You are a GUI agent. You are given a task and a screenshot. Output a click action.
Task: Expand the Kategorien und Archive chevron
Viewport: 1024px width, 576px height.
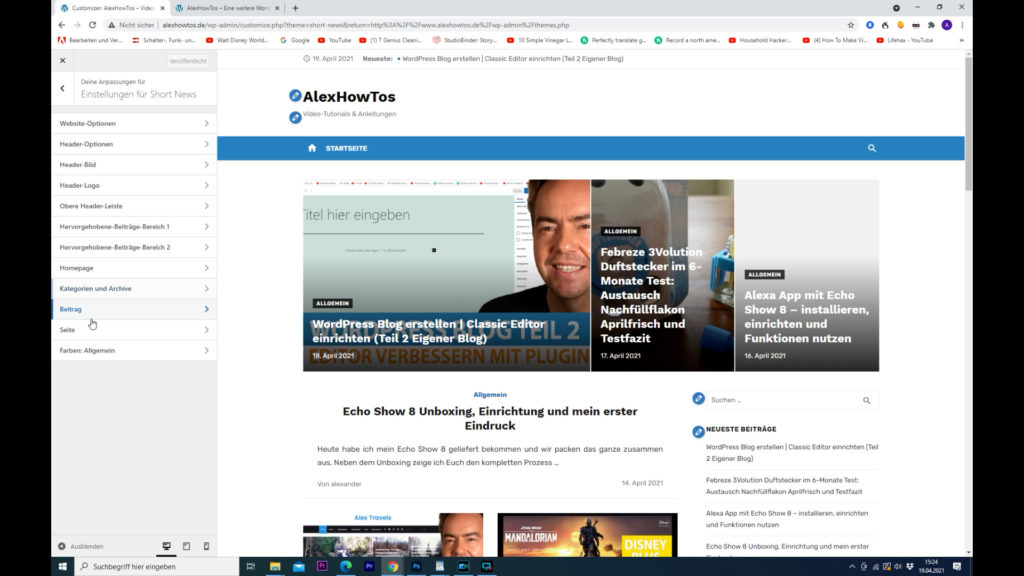click(206, 289)
